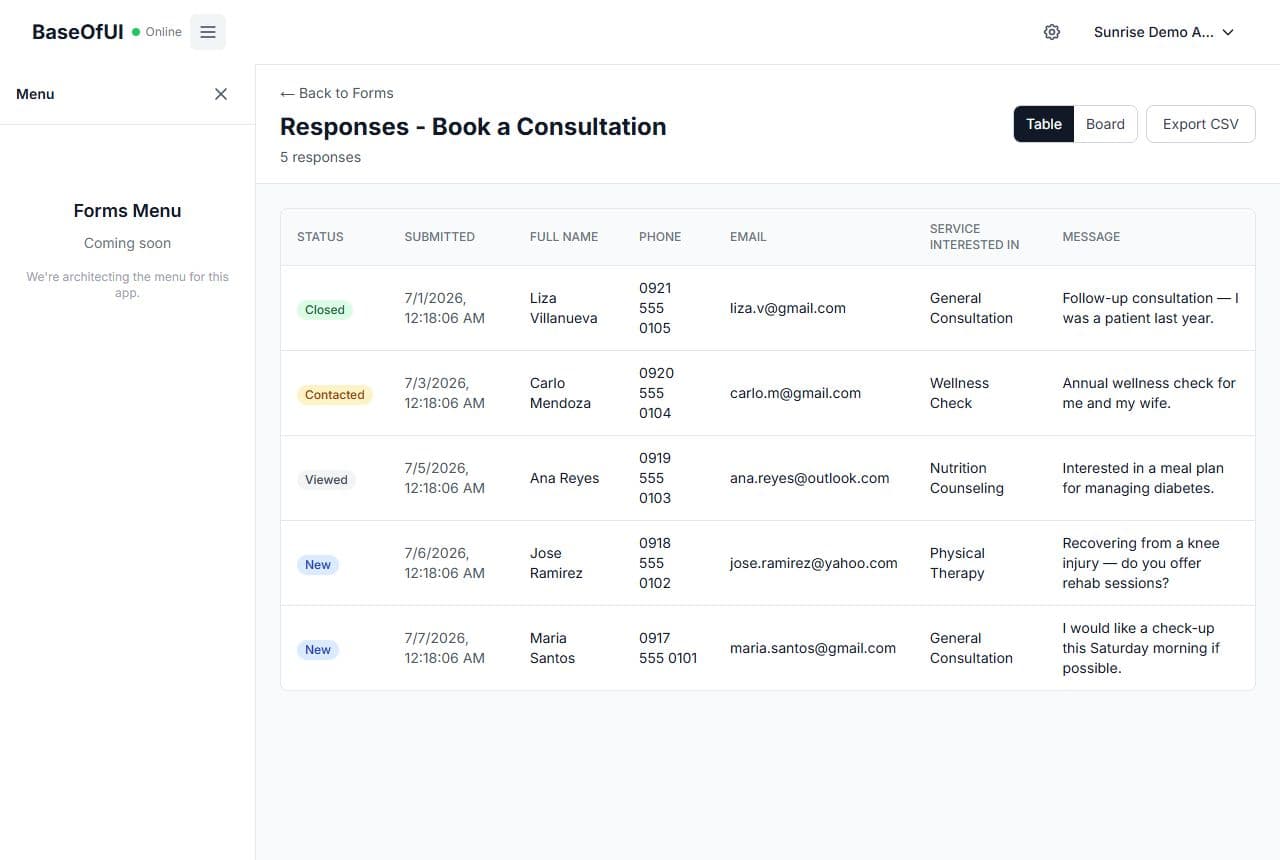This screenshot has width=1280, height=860.
Task: Click phone number 0917 555 0101
Action: tap(668, 648)
